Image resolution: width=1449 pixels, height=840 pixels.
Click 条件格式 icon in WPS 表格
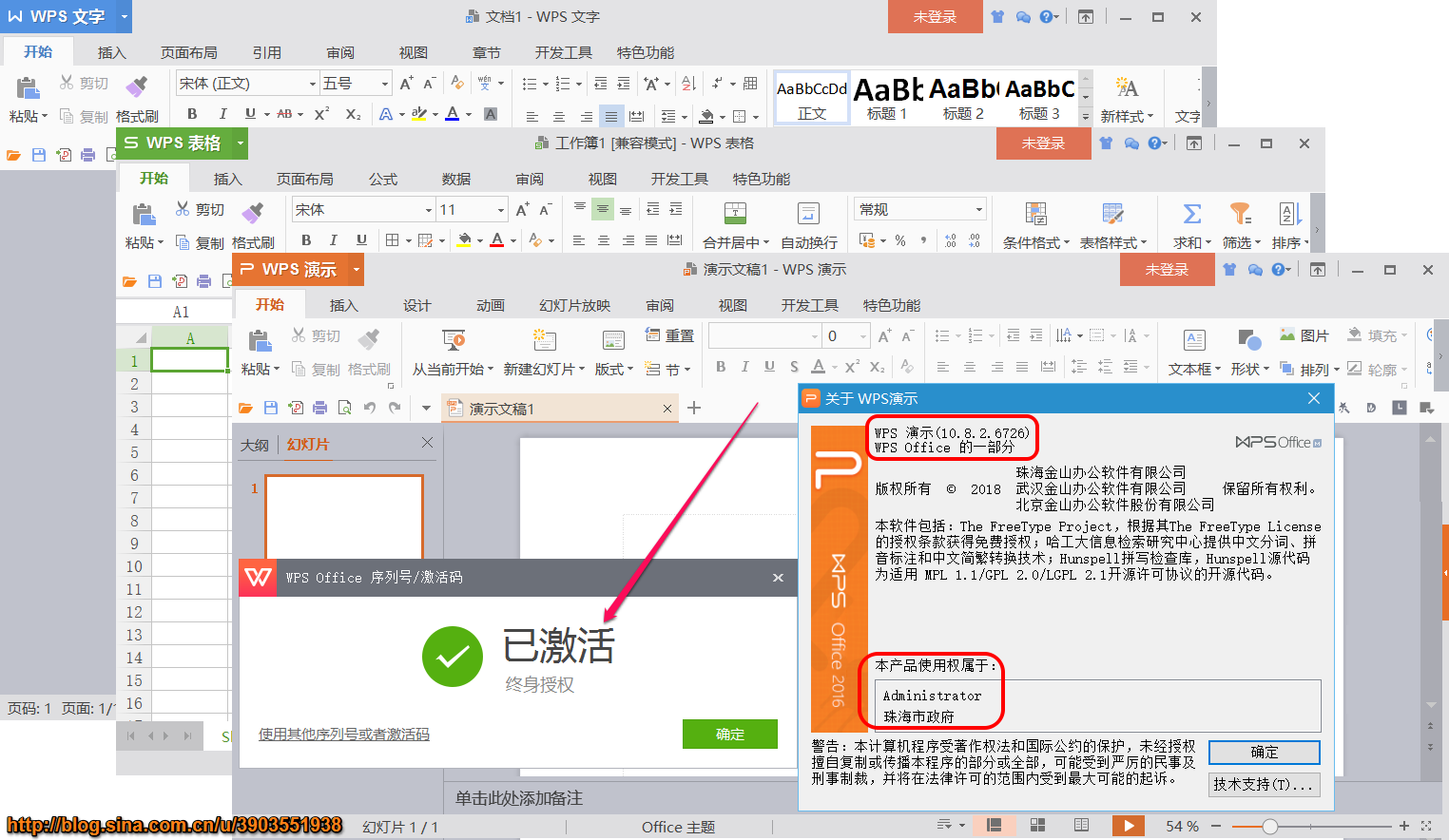click(x=1036, y=213)
